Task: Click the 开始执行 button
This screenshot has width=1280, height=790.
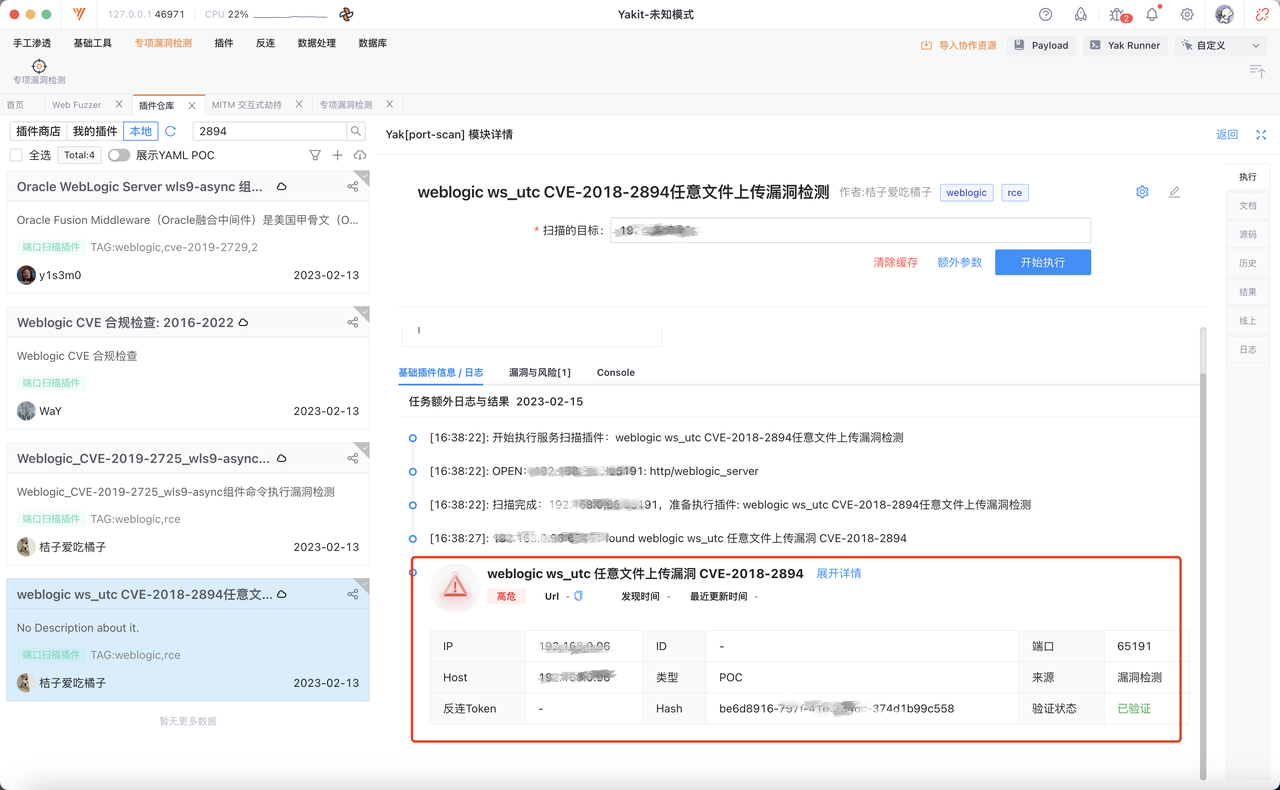Action: (x=1043, y=262)
